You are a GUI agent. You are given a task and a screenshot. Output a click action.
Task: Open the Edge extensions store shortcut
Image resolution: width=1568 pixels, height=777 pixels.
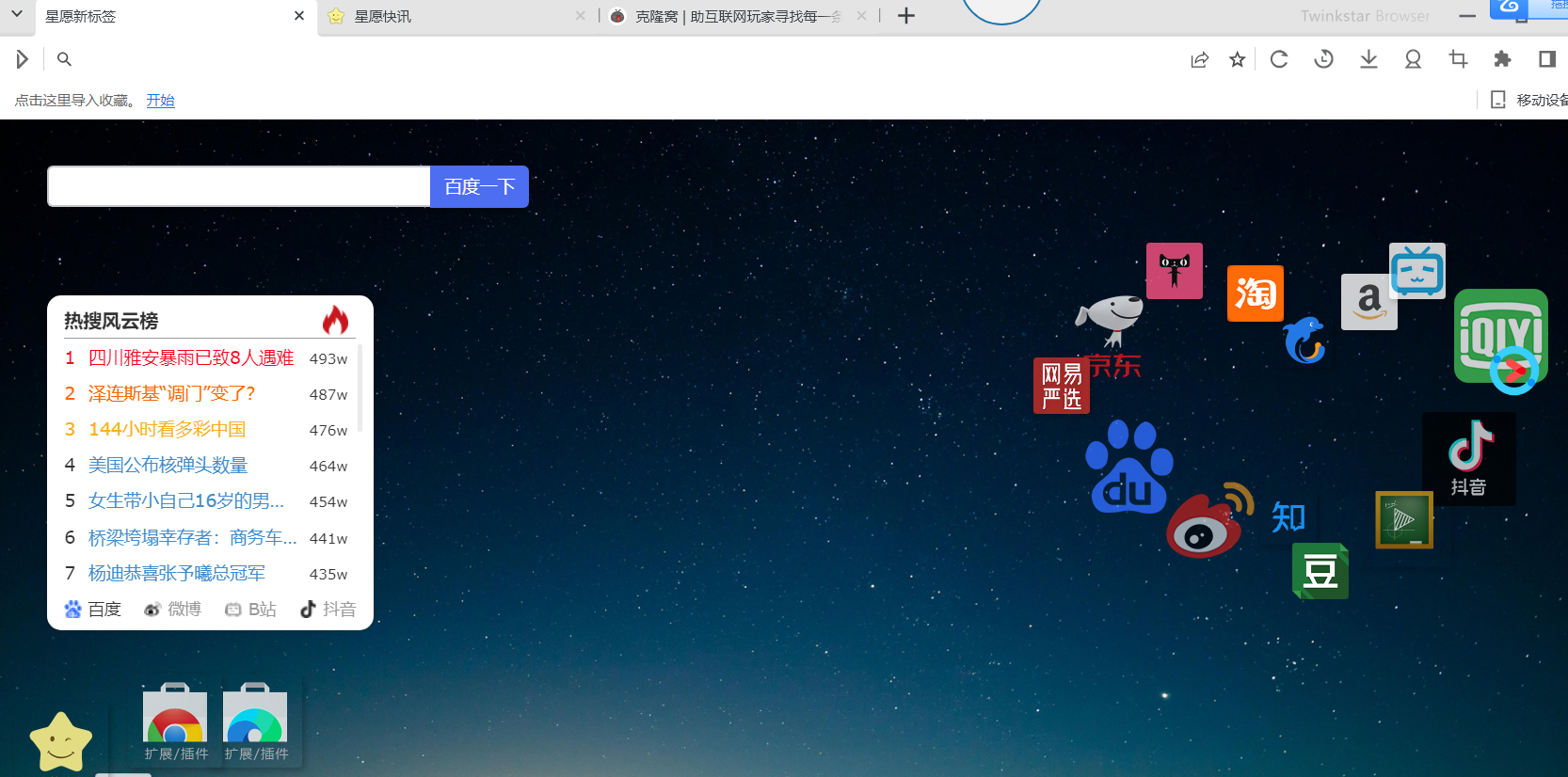point(255,721)
